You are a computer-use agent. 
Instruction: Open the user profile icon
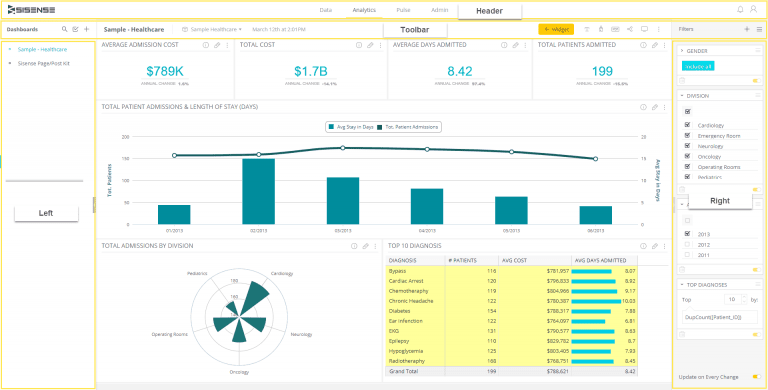coord(753,9)
